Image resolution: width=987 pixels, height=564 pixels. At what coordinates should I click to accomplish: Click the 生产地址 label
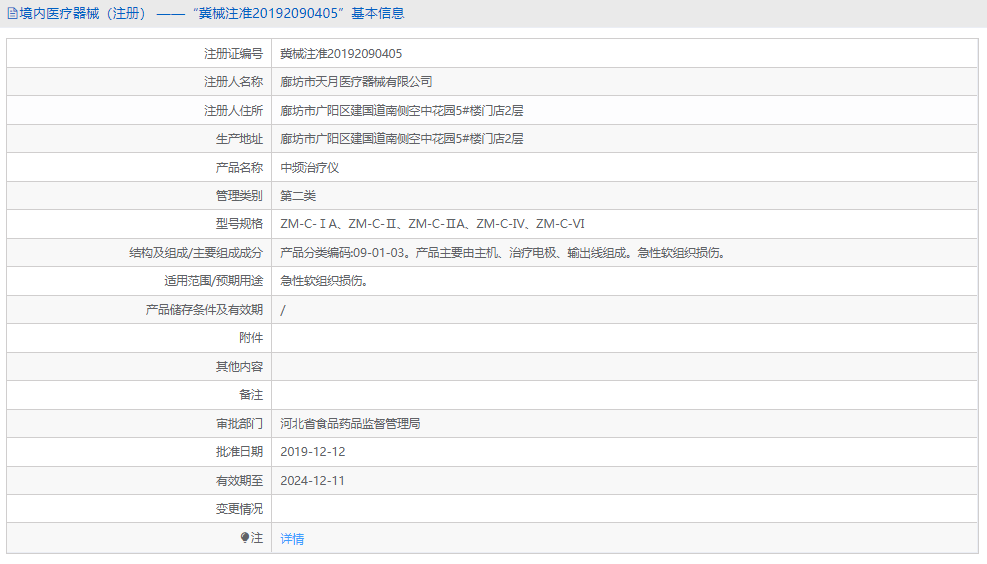click(239, 138)
